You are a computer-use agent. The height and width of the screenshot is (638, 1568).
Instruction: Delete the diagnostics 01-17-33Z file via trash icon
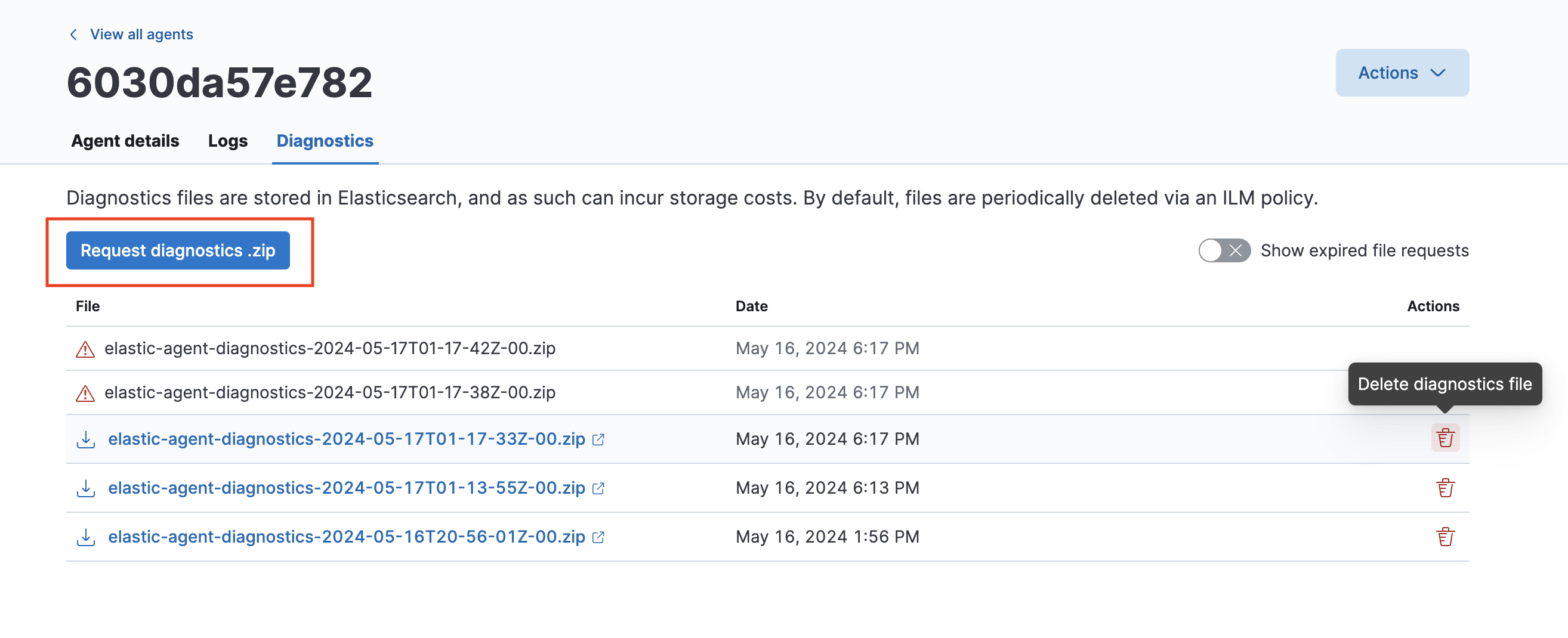point(1445,438)
